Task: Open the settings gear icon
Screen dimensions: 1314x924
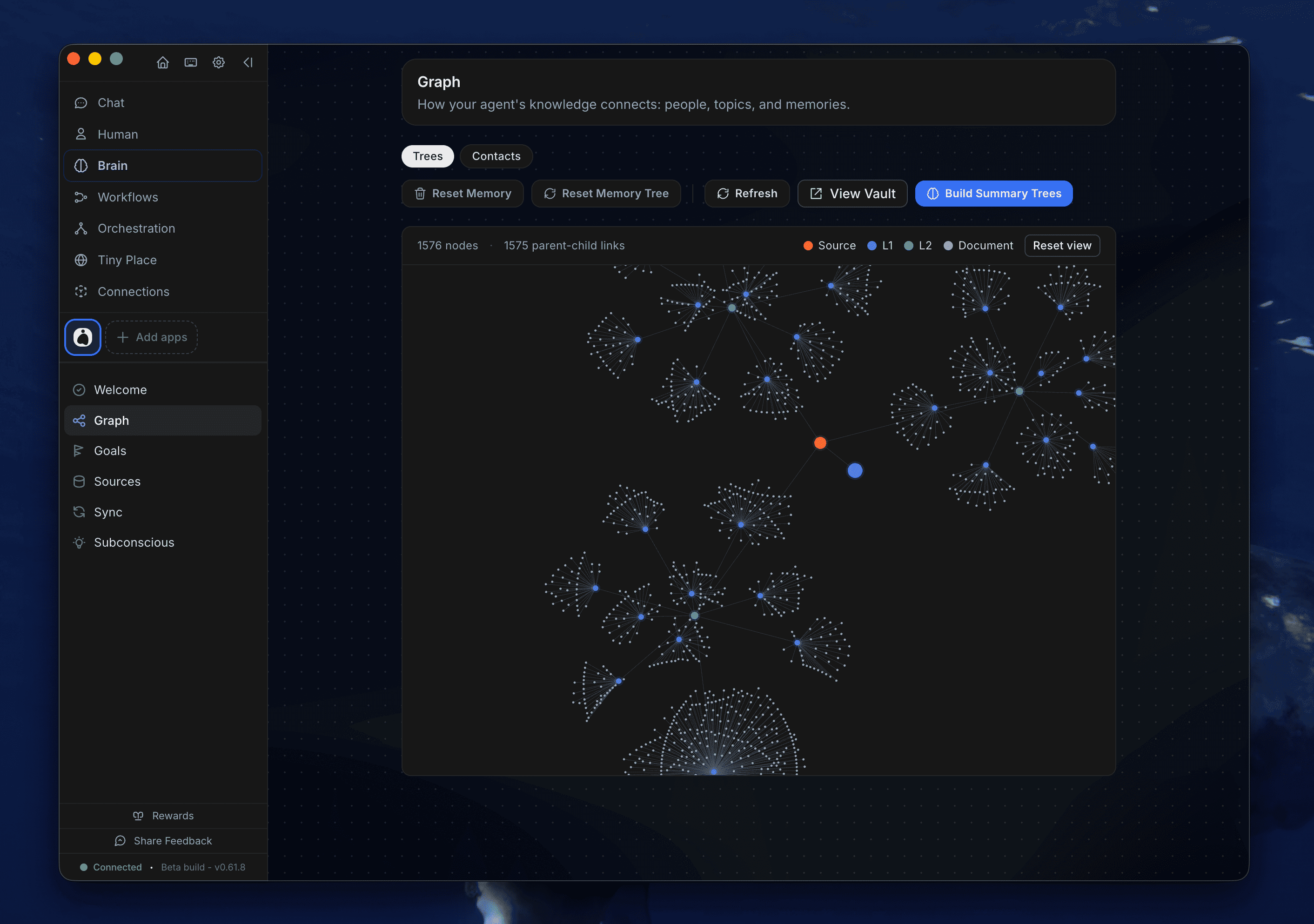Action: tap(219, 62)
